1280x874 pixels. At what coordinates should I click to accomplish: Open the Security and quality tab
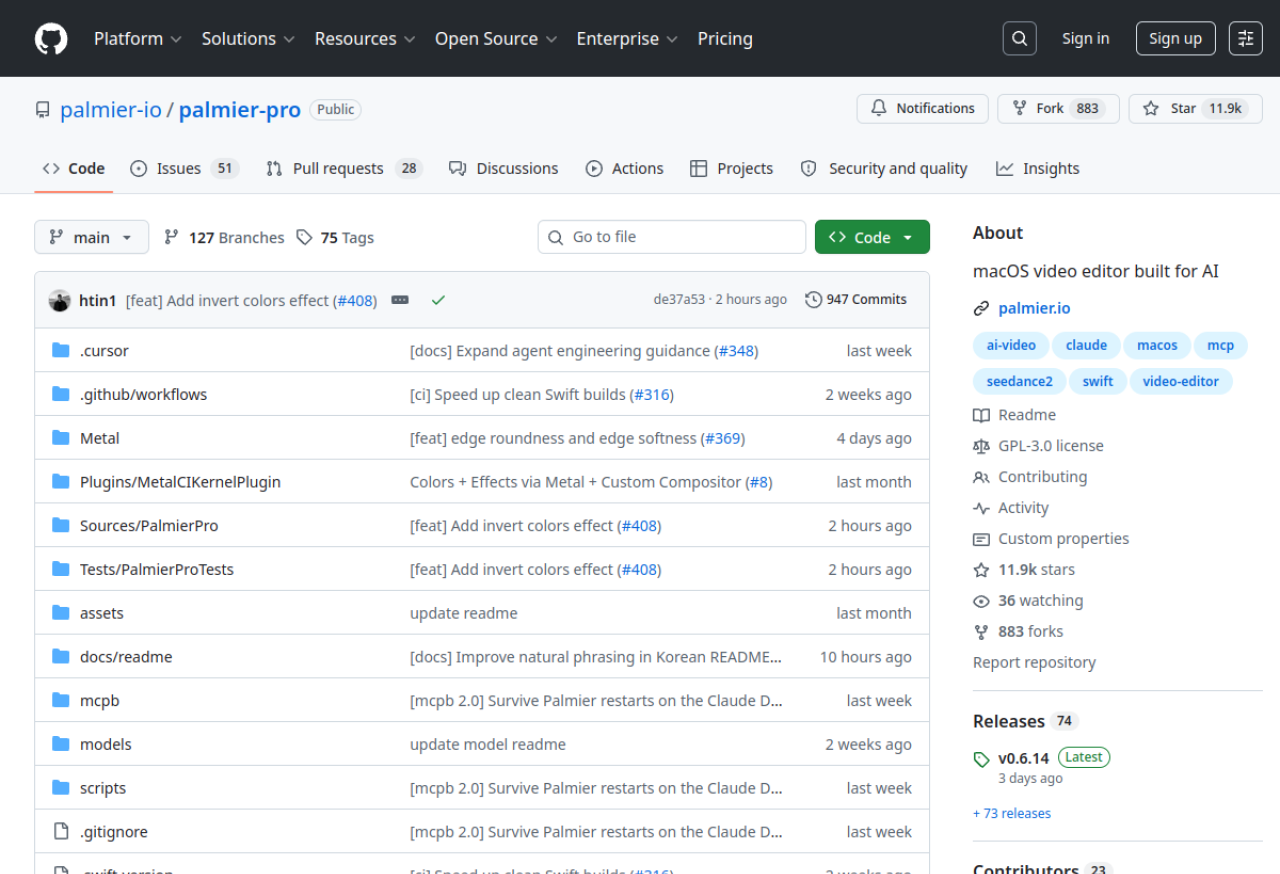tap(884, 168)
